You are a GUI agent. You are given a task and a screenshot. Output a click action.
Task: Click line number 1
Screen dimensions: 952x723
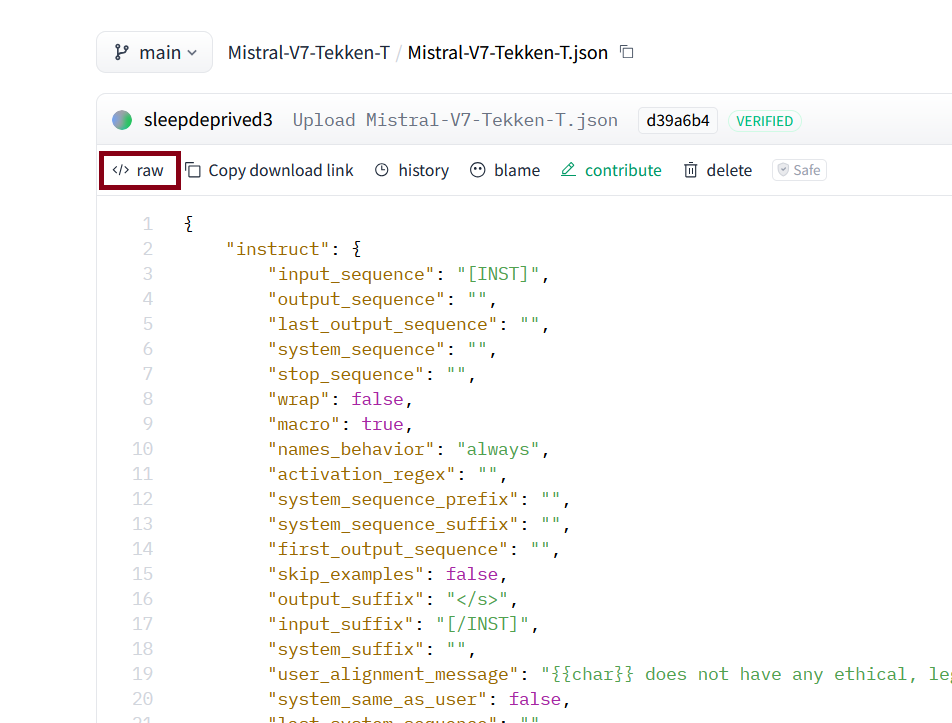(148, 224)
